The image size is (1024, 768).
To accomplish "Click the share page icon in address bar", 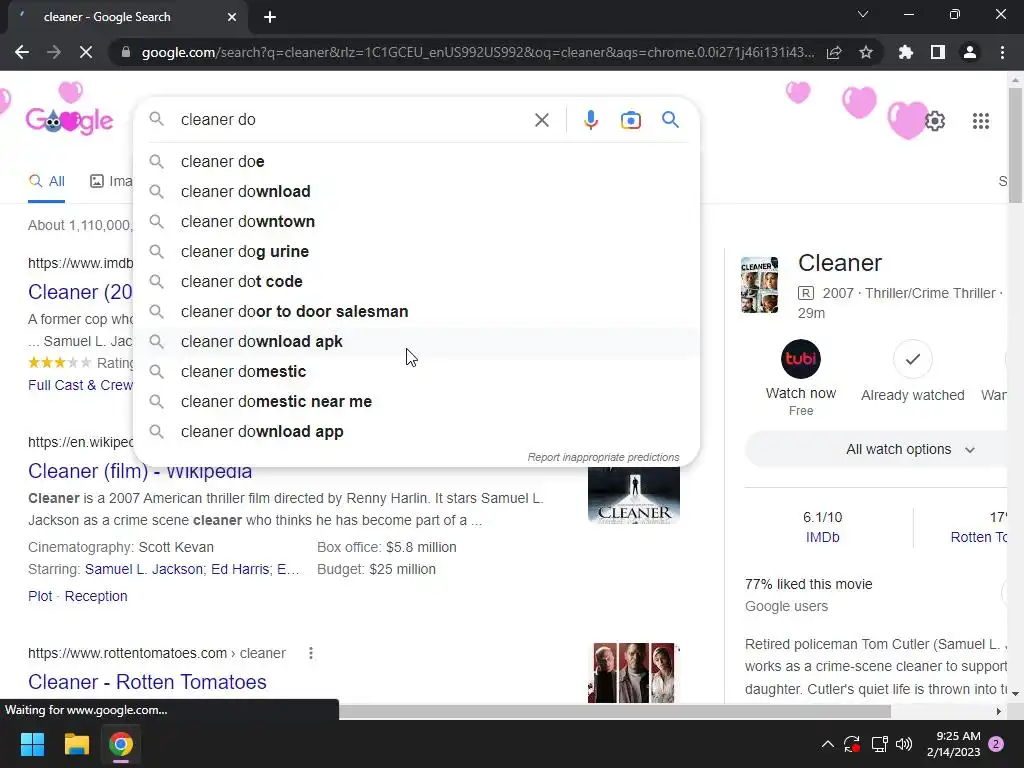I will pyautogui.click(x=834, y=52).
